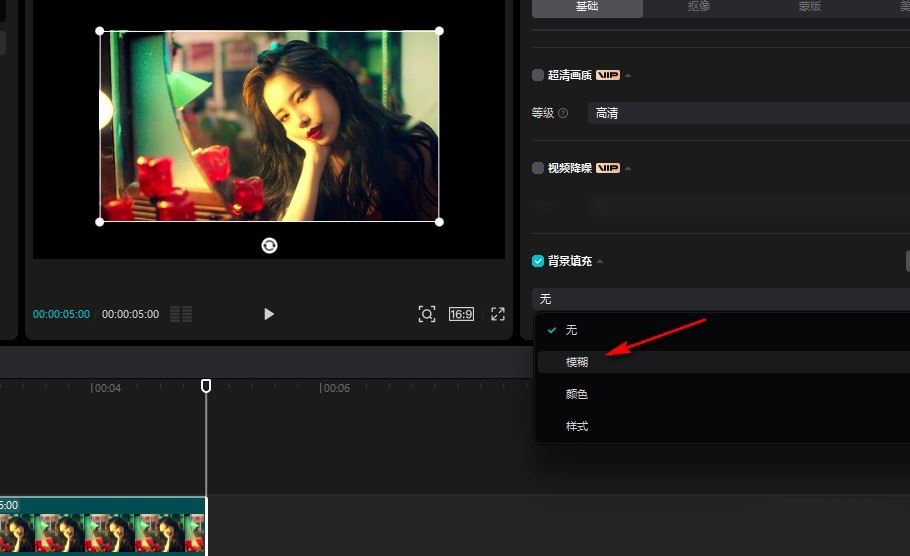
Task: Open the 16:9 aspect ratio selector
Action: coord(461,314)
